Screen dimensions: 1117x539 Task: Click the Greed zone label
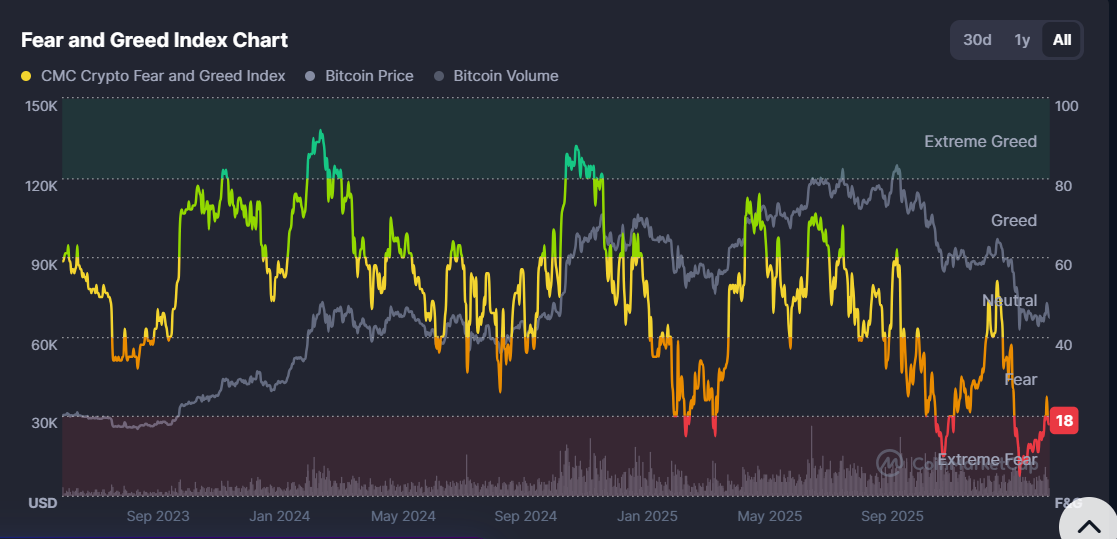click(1013, 220)
